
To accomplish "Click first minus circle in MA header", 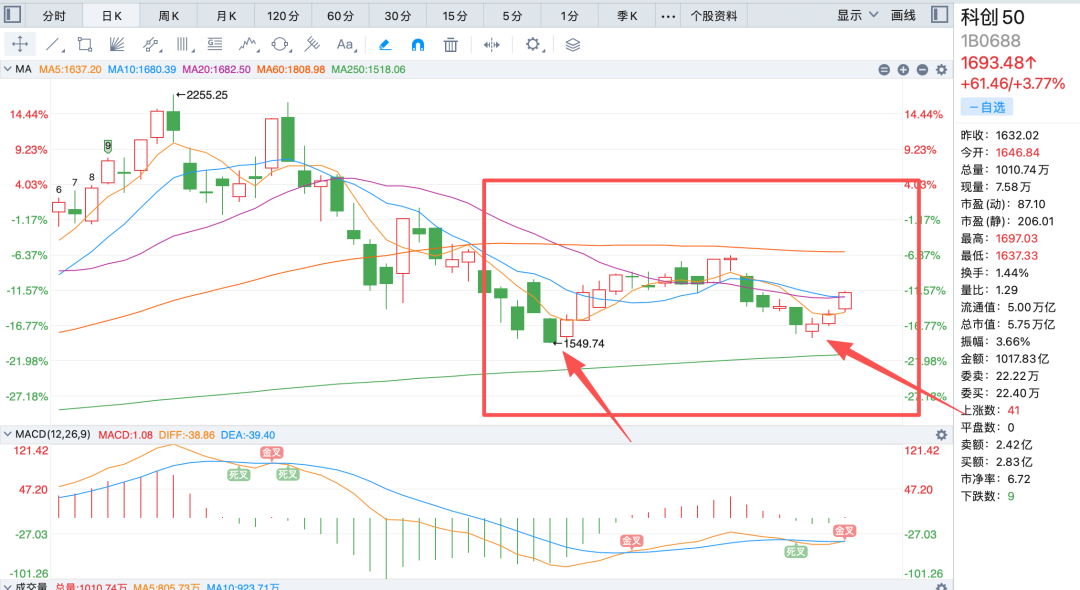I will point(884,70).
